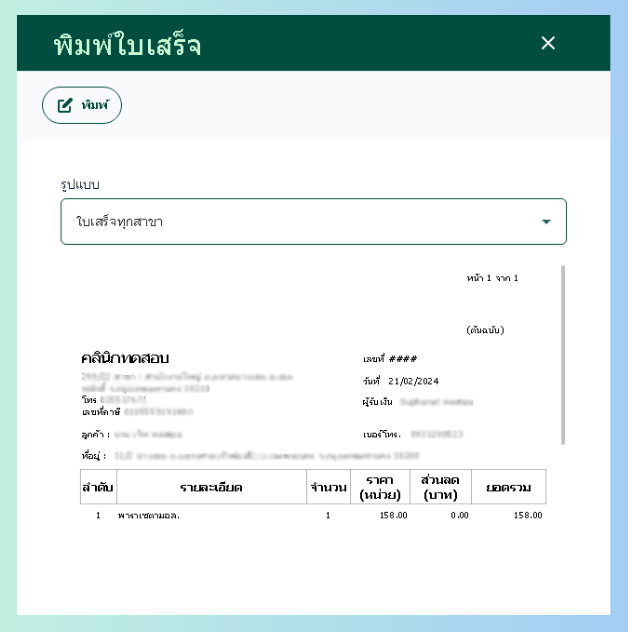Click the clinic name คลินิกทดสอบ
The width and height of the screenshot is (628, 632).
tap(125, 358)
